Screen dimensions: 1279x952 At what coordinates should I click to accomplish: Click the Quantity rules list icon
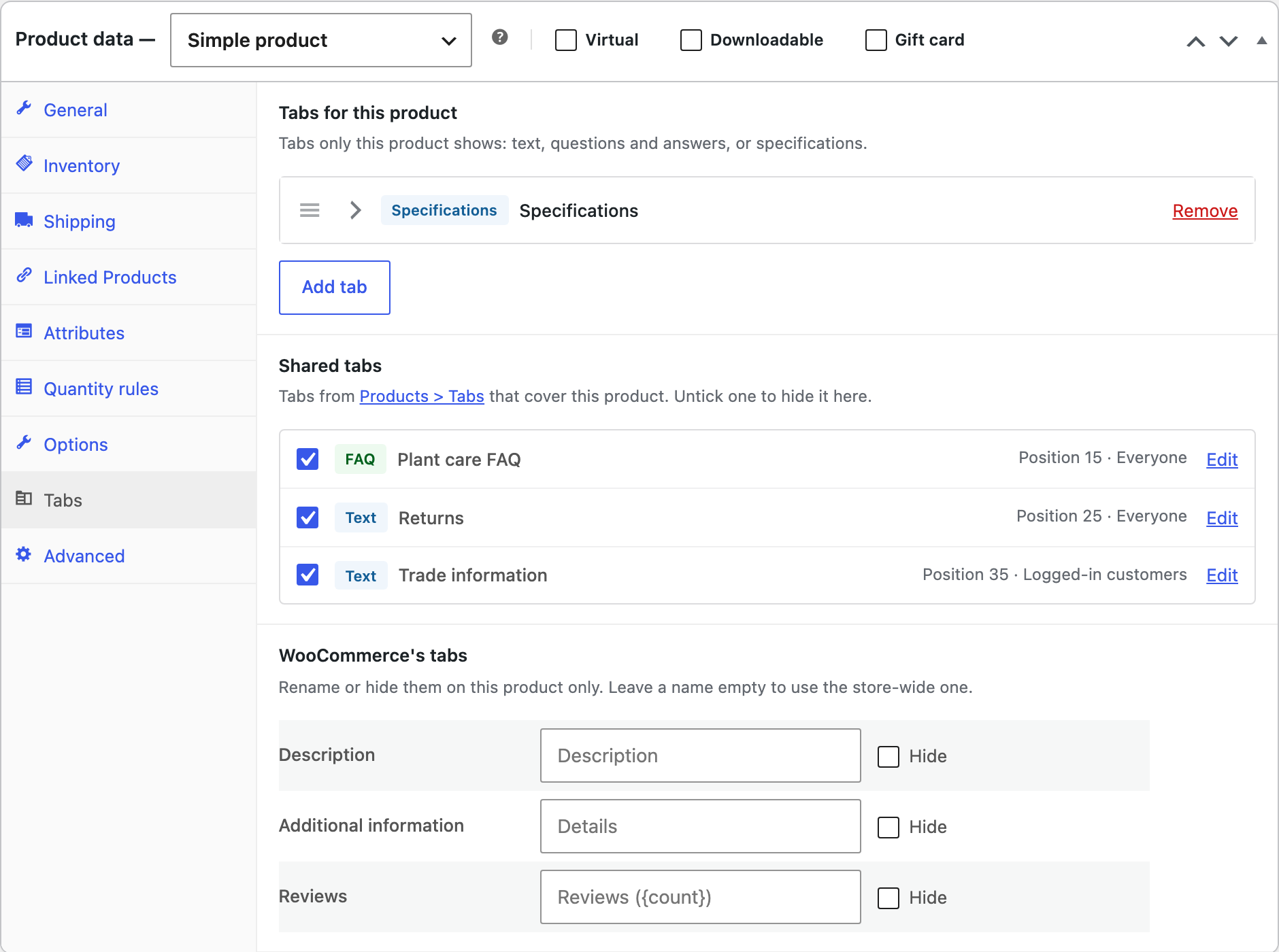pyautogui.click(x=24, y=387)
